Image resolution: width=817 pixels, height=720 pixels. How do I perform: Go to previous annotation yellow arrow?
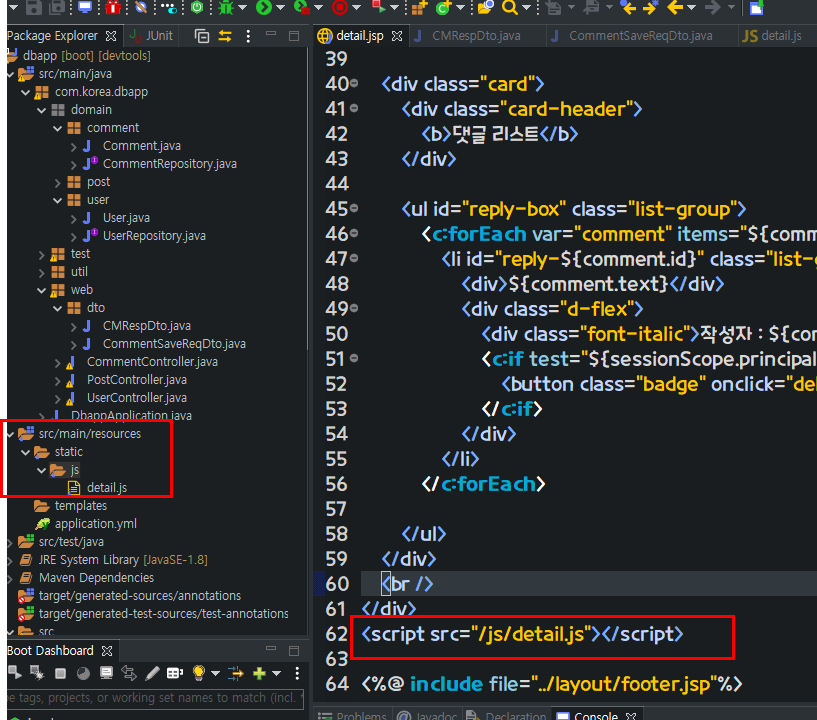pos(628,7)
